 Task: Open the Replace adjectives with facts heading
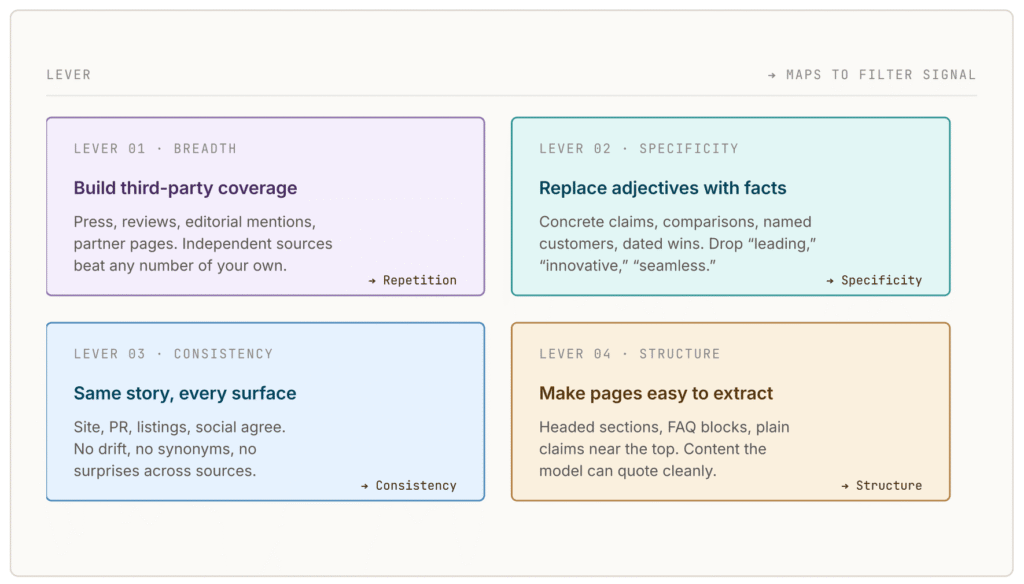tap(662, 188)
